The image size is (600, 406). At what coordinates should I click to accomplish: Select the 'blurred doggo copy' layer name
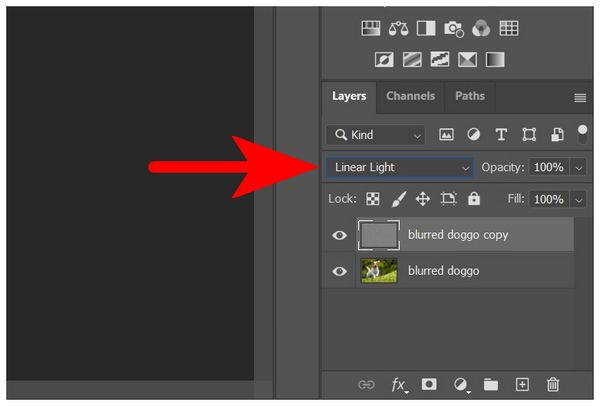coord(458,235)
